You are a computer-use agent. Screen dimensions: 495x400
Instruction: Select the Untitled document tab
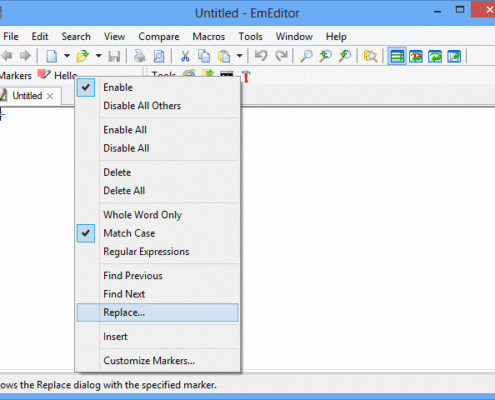27,96
